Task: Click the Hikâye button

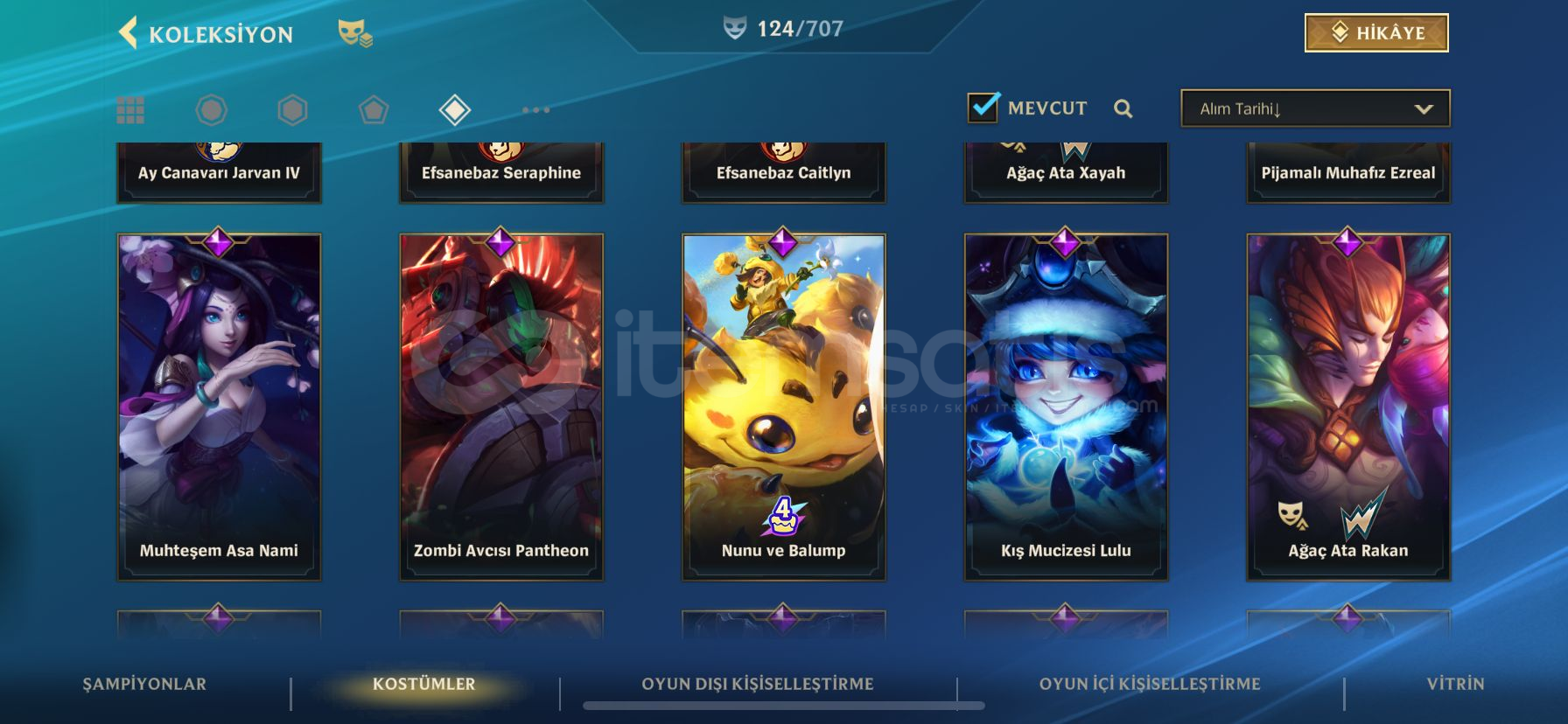Action: click(x=1376, y=32)
